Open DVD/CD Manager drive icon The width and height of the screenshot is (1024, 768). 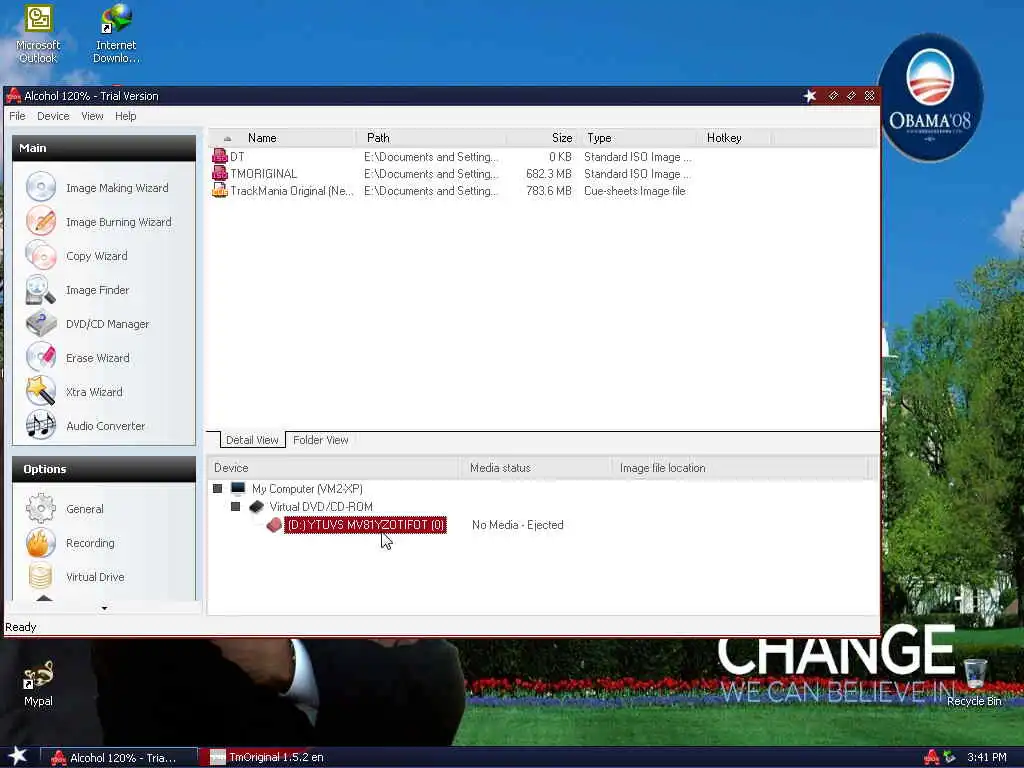coord(40,323)
